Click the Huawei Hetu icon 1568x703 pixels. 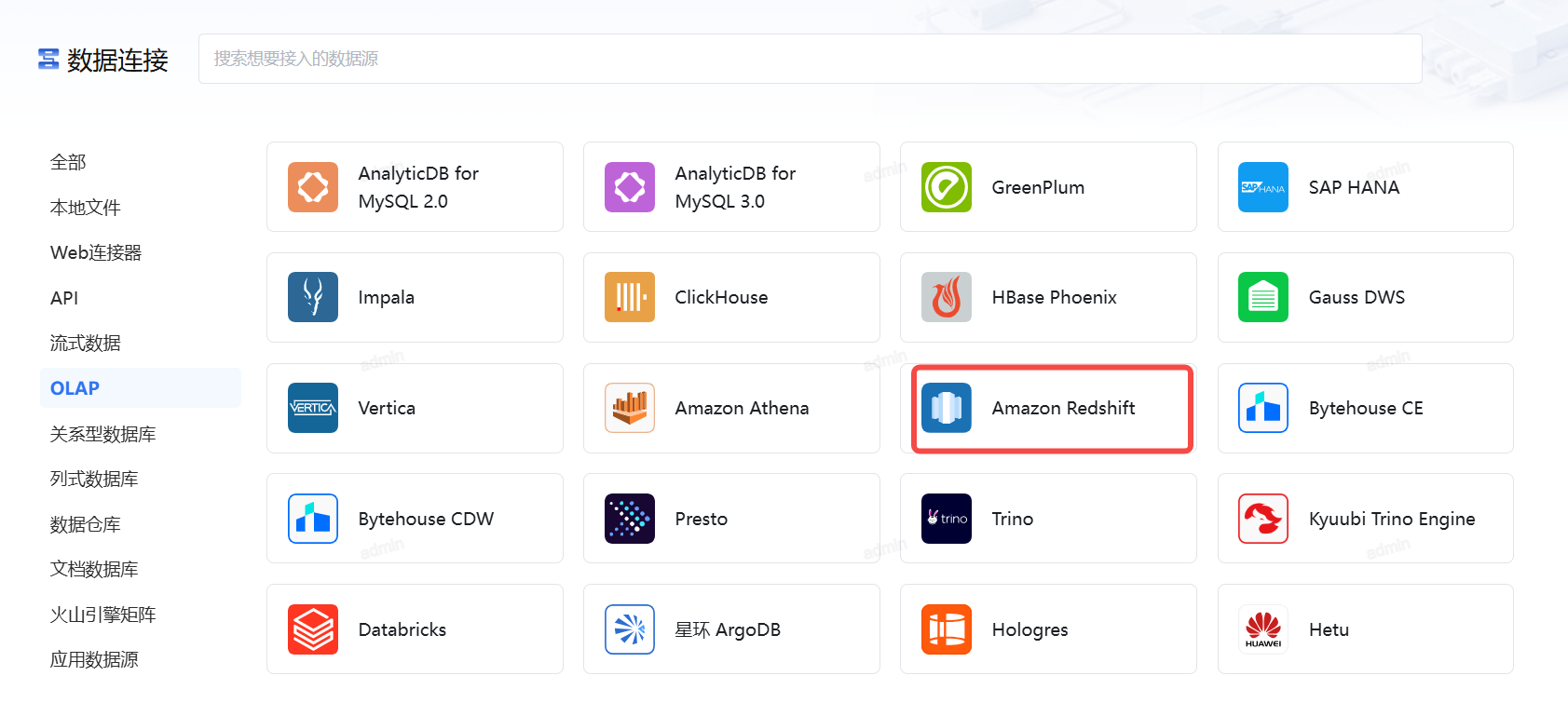point(1263,629)
